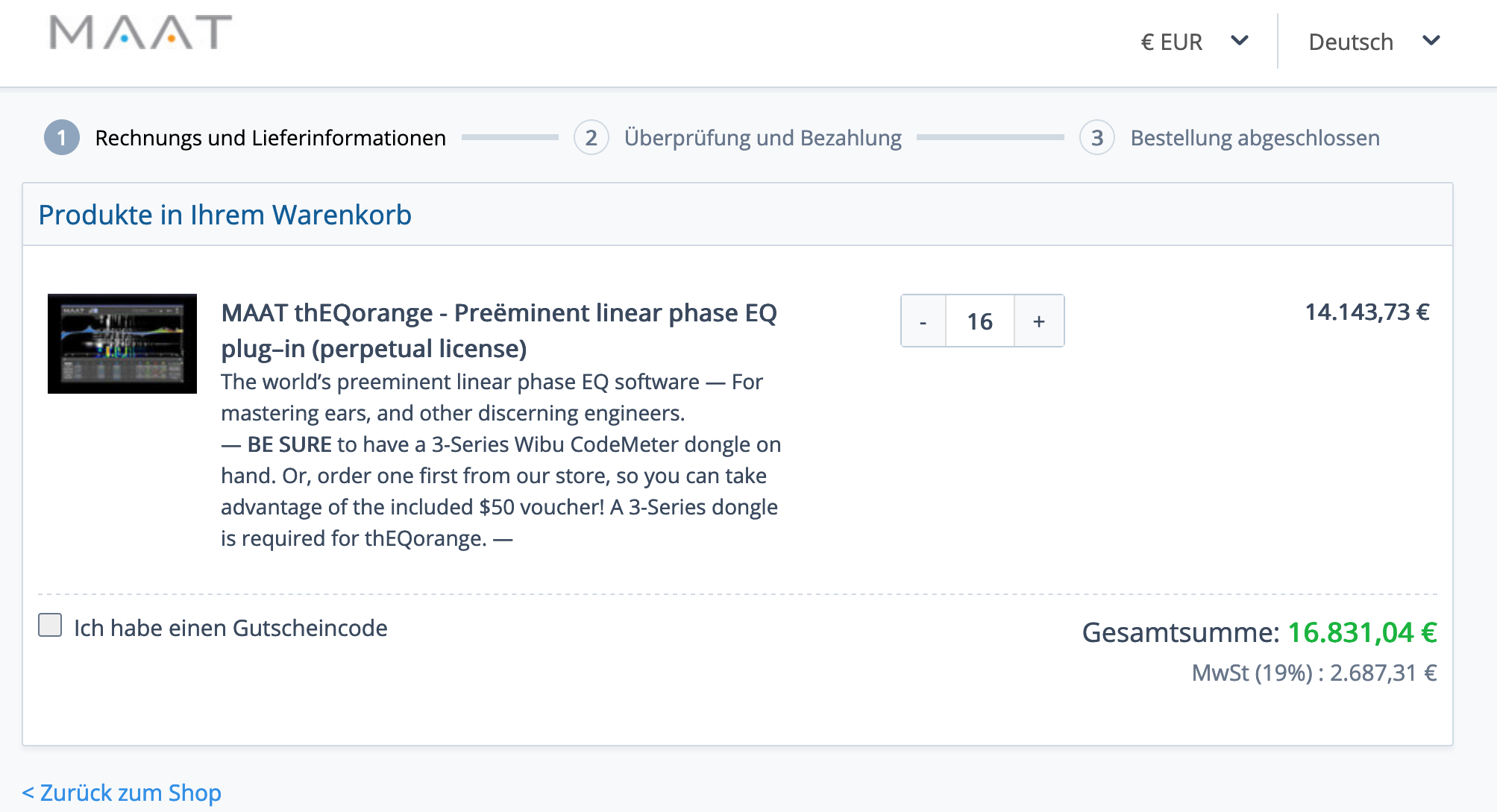The width and height of the screenshot is (1497, 812).
Task: Click step 2 circle icon
Action: coord(591,138)
